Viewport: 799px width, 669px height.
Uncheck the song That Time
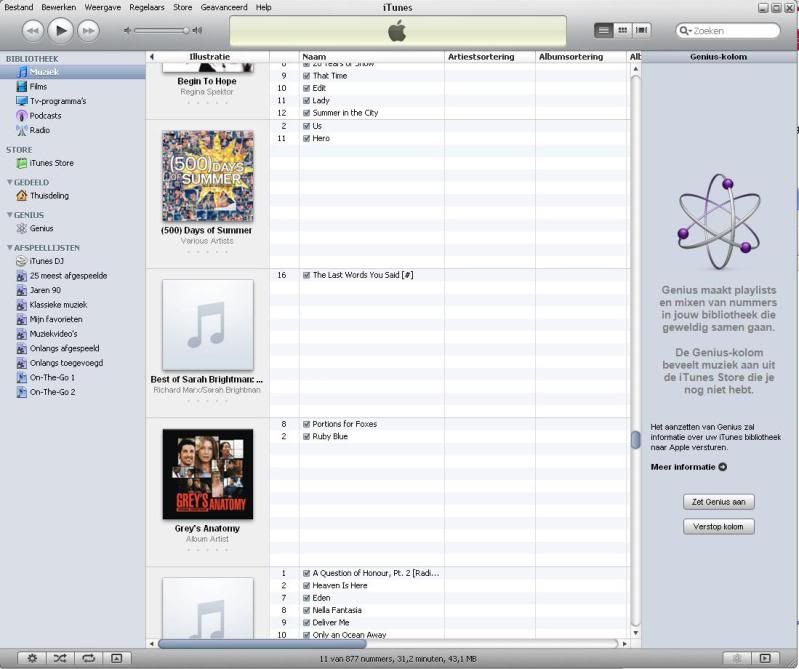pos(306,76)
